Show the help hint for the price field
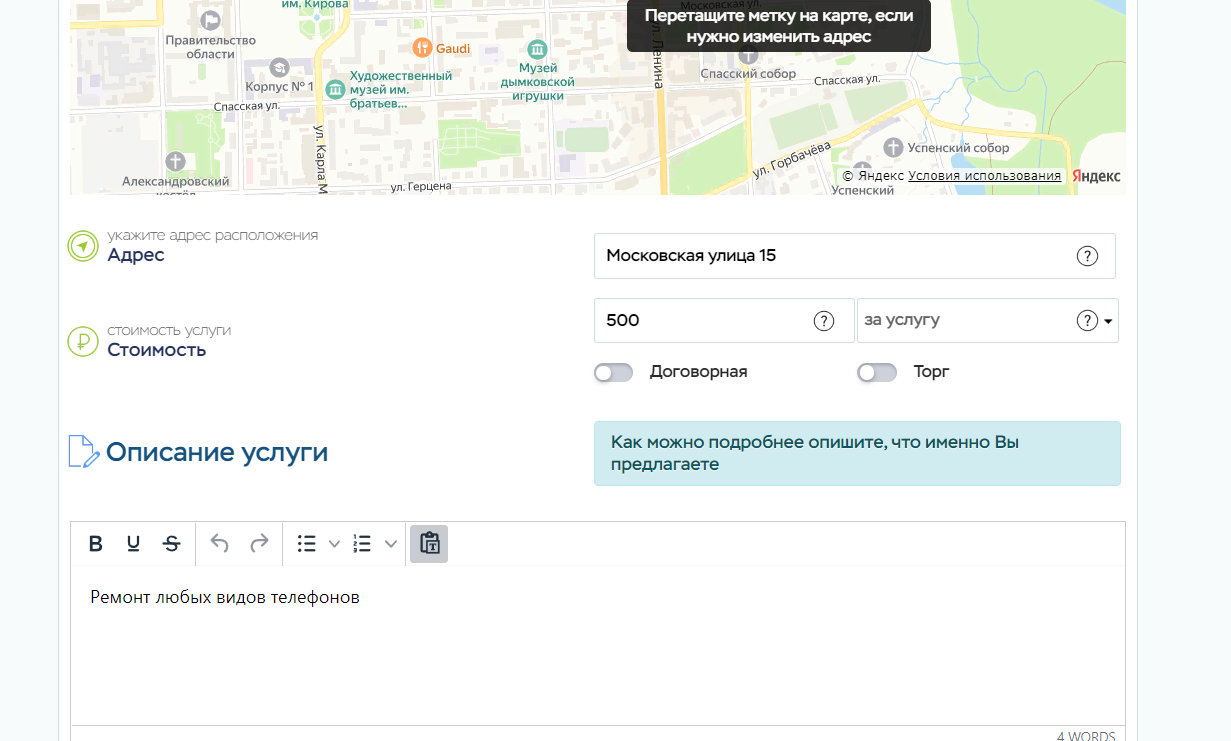Image resolution: width=1231 pixels, height=741 pixels. (x=823, y=321)
